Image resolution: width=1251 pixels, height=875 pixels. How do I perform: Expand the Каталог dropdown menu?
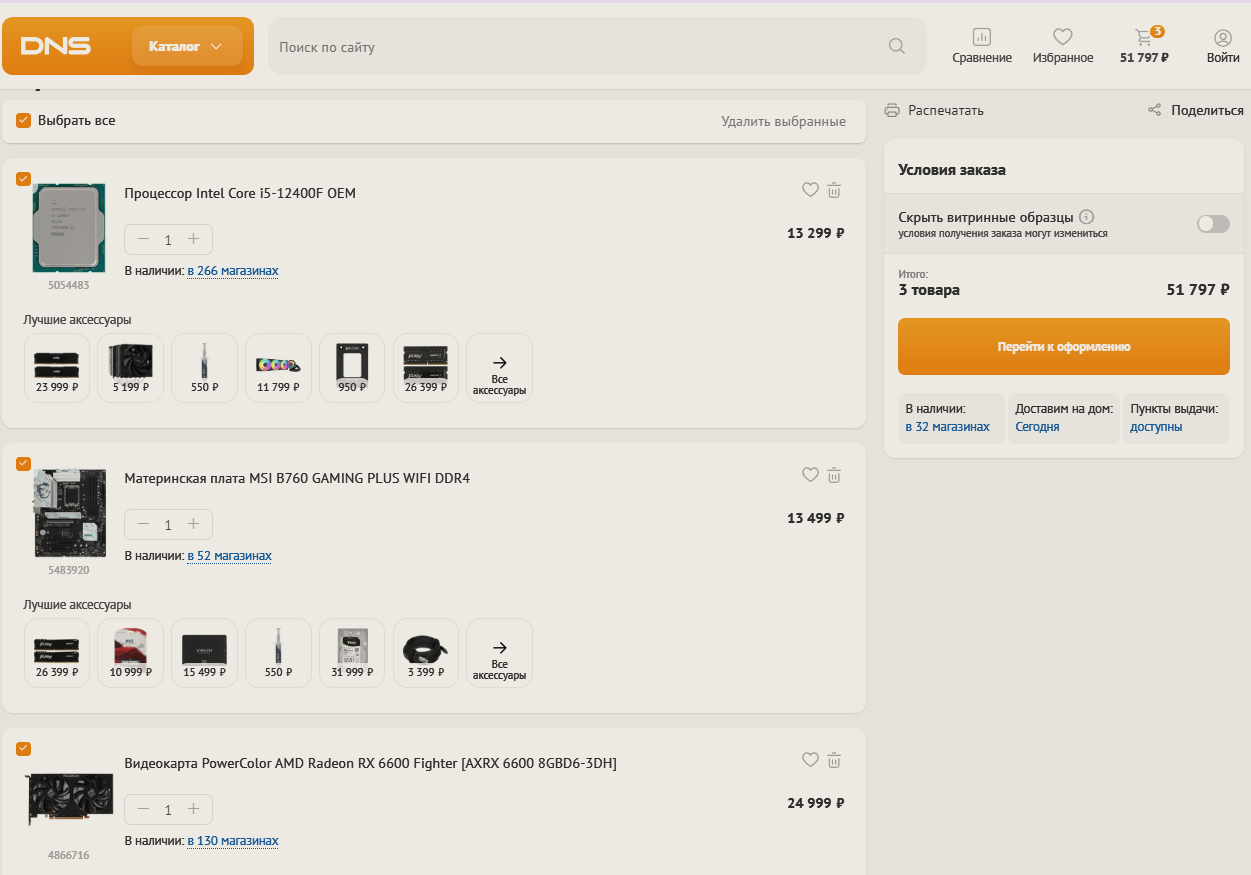pos(187,46)
